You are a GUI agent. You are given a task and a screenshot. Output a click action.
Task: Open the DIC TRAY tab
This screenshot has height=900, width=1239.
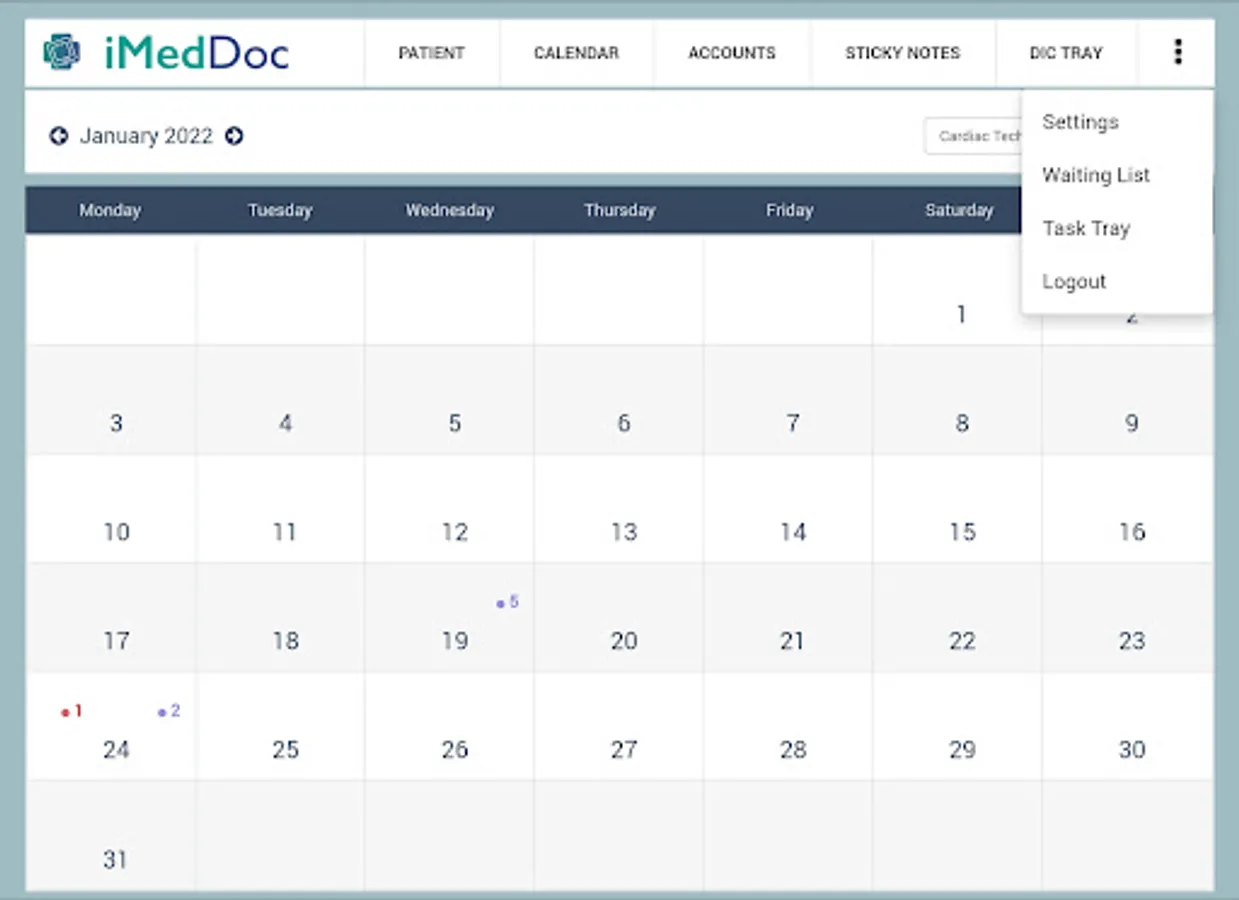[1066, 53]
